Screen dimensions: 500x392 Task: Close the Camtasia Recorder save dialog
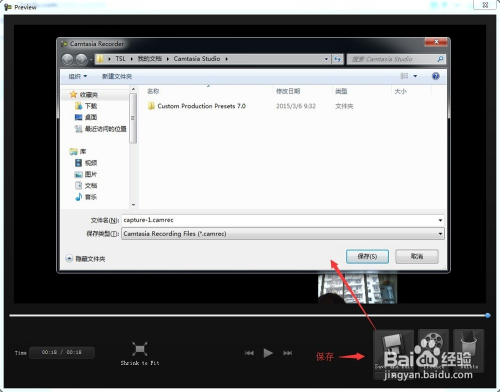436,42
